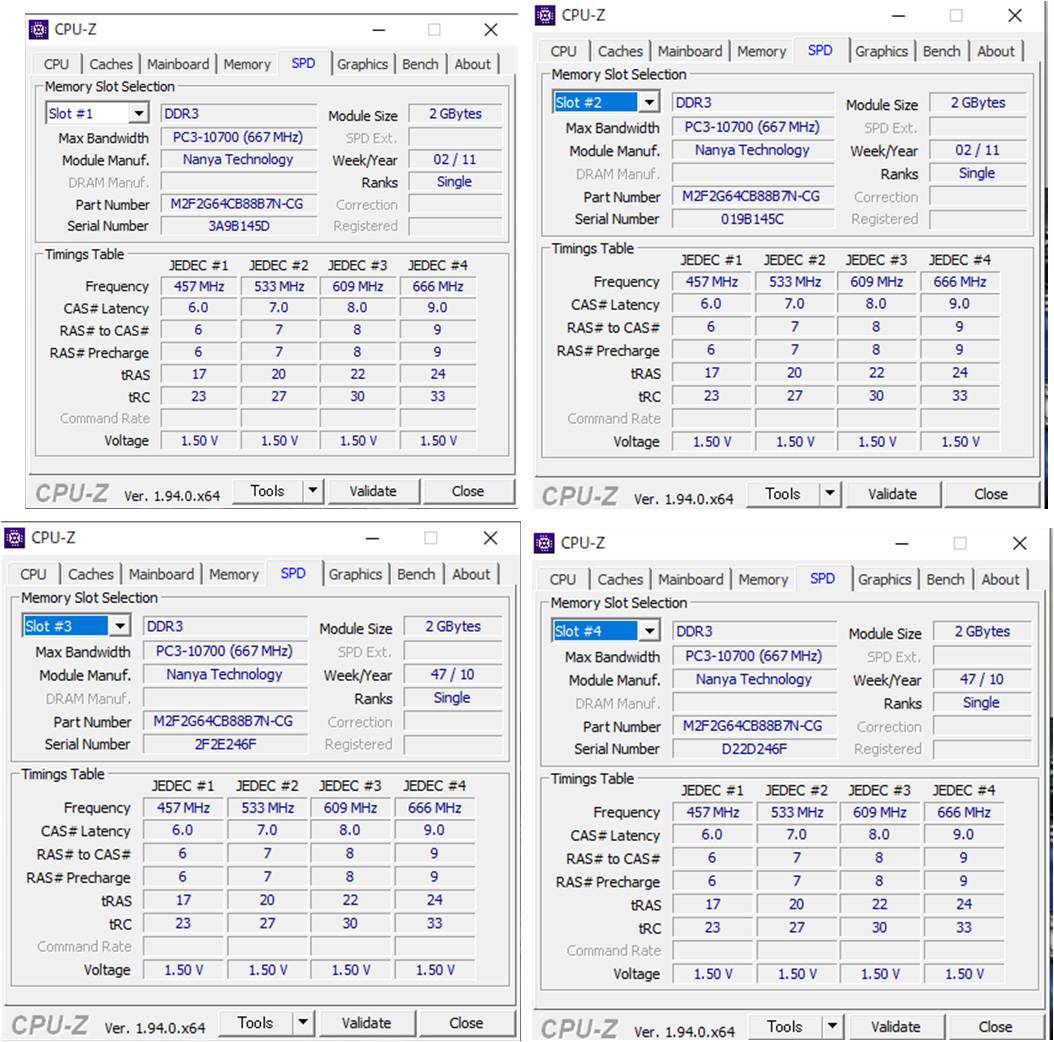1054x1042 pixels.
Task: Click Ranks Single field in Slot #3 window
Action: point(452,698)
